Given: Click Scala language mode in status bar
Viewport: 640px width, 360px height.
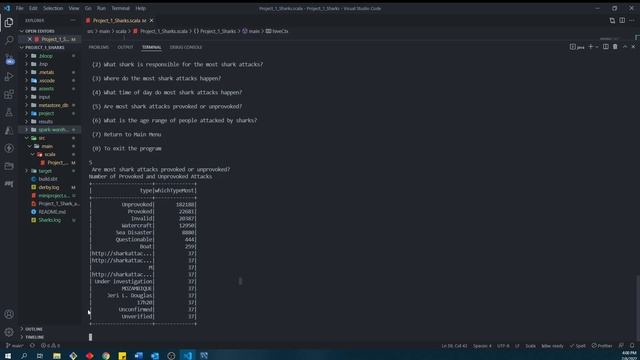Looking at the screenshot, I should point(530,346).
